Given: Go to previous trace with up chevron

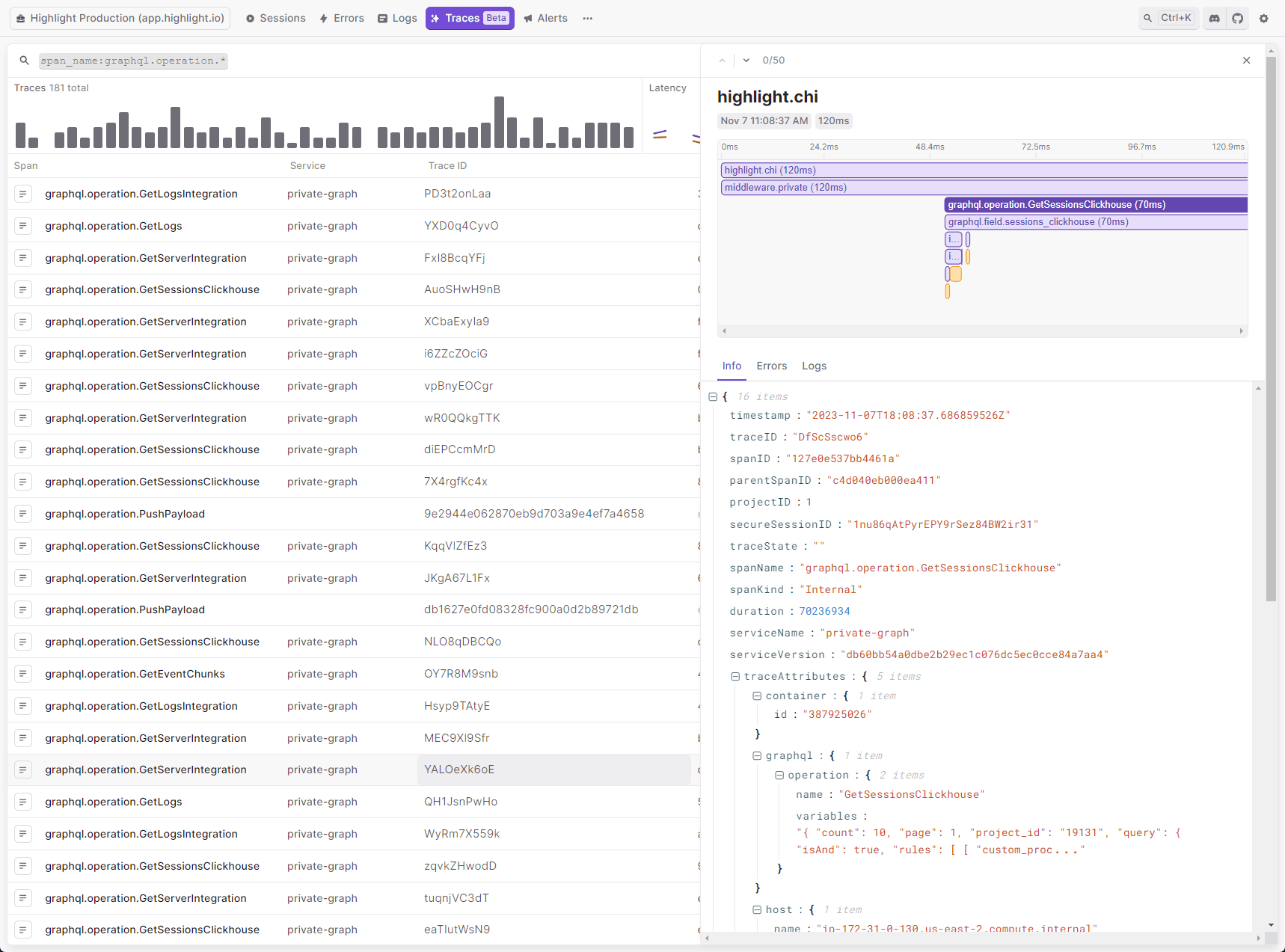Looking at the screenshot, I should (x=722, y=61).
